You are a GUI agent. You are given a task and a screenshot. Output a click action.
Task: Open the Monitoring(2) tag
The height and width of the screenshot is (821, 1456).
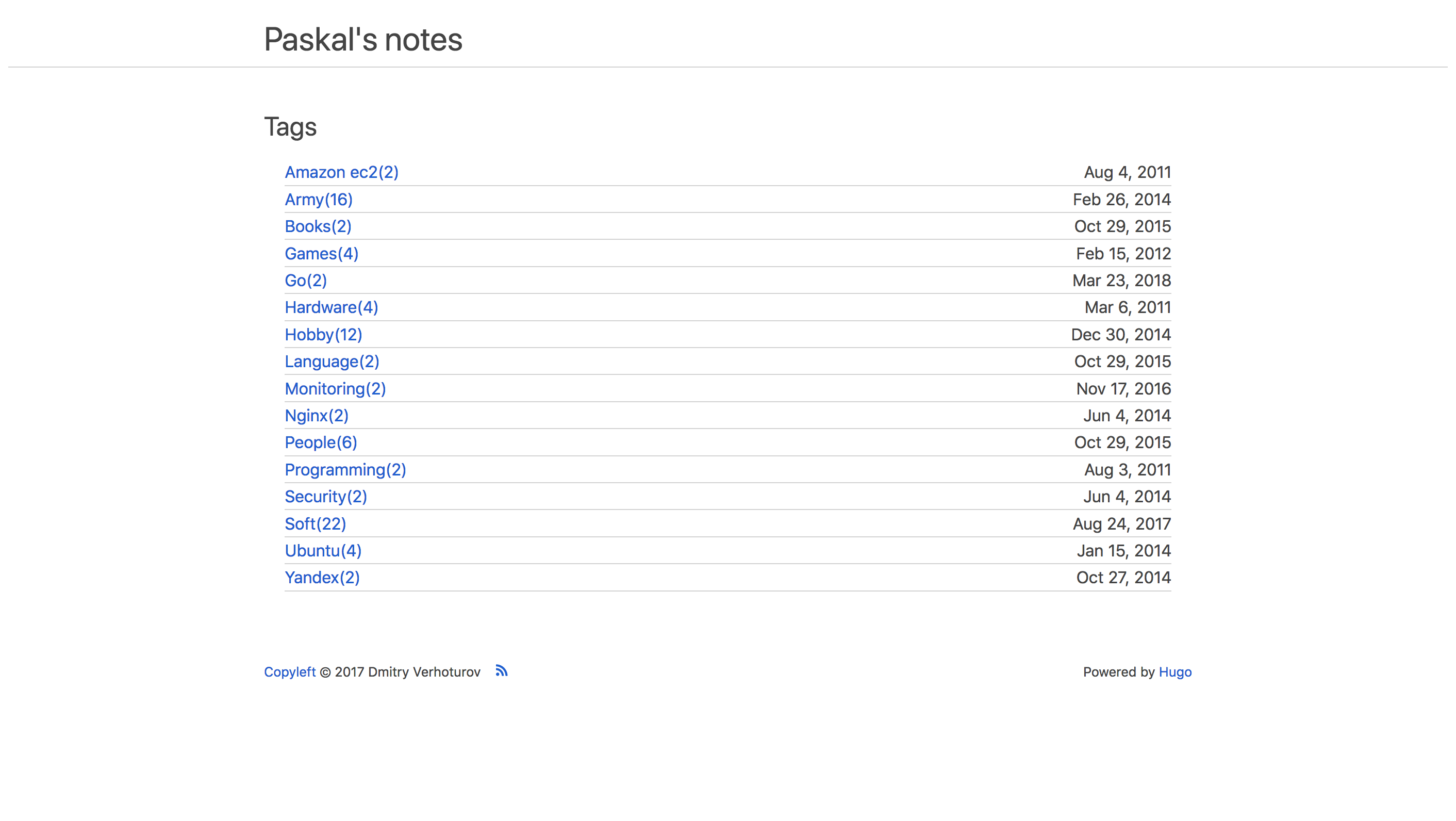pos(335,388)
